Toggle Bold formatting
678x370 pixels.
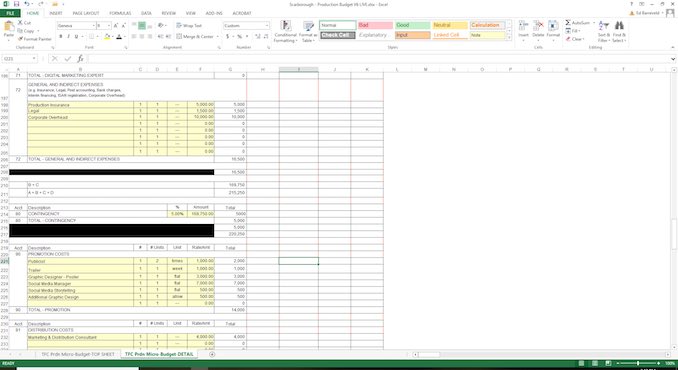[61, 37]
